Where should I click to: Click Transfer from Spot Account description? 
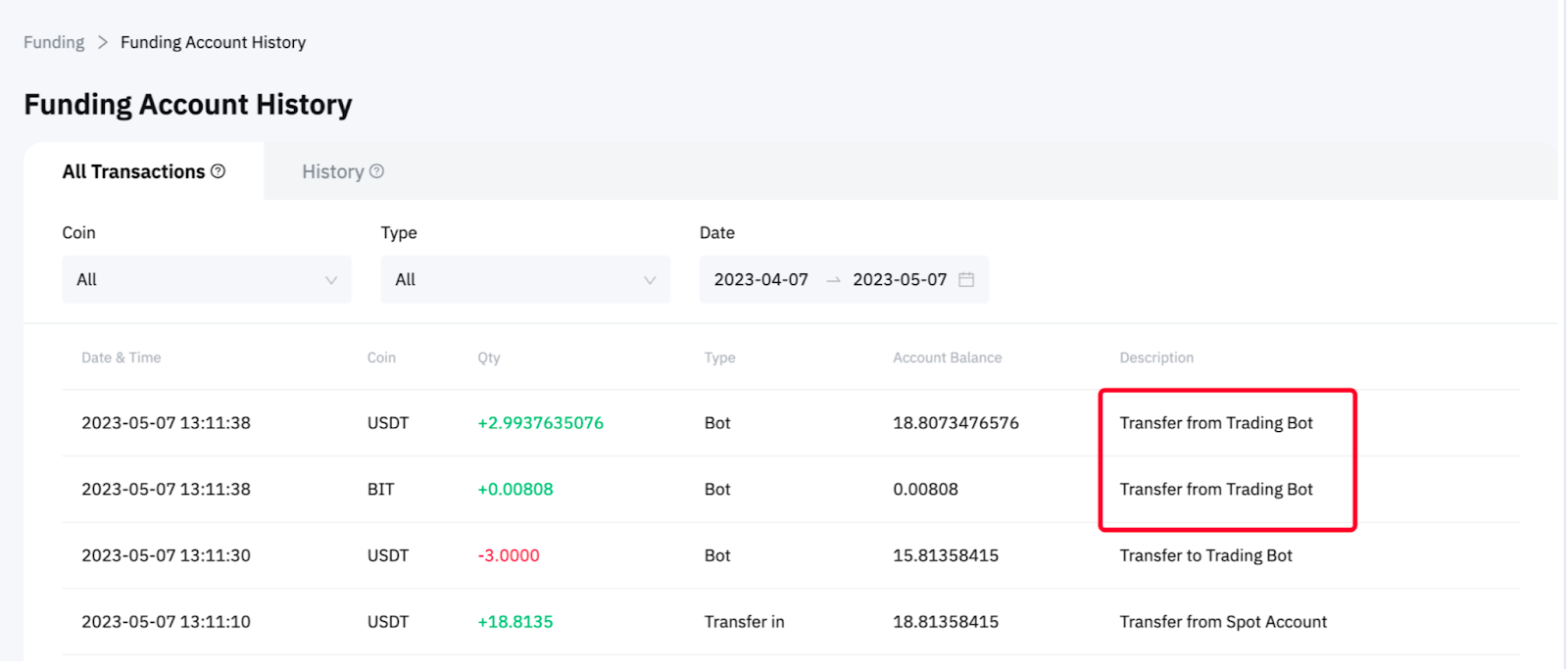[1223, 622]
